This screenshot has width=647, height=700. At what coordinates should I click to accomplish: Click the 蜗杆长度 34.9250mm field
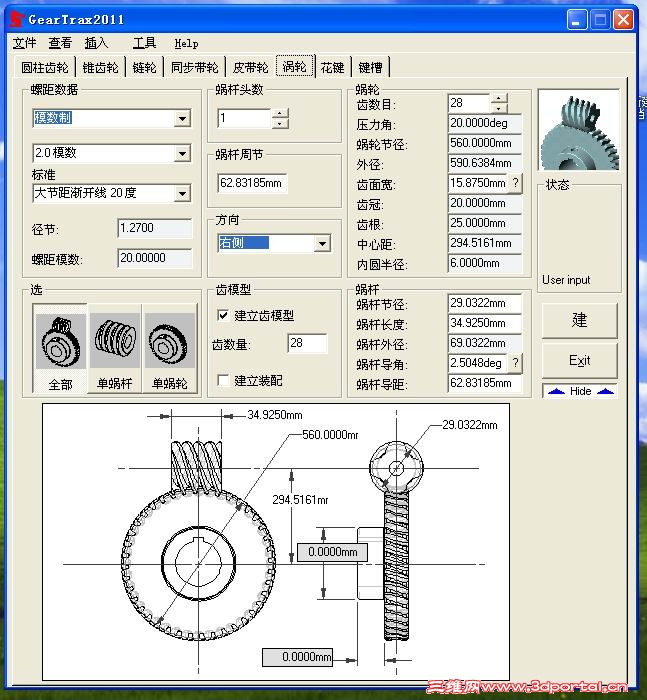[x=484, y=323]
